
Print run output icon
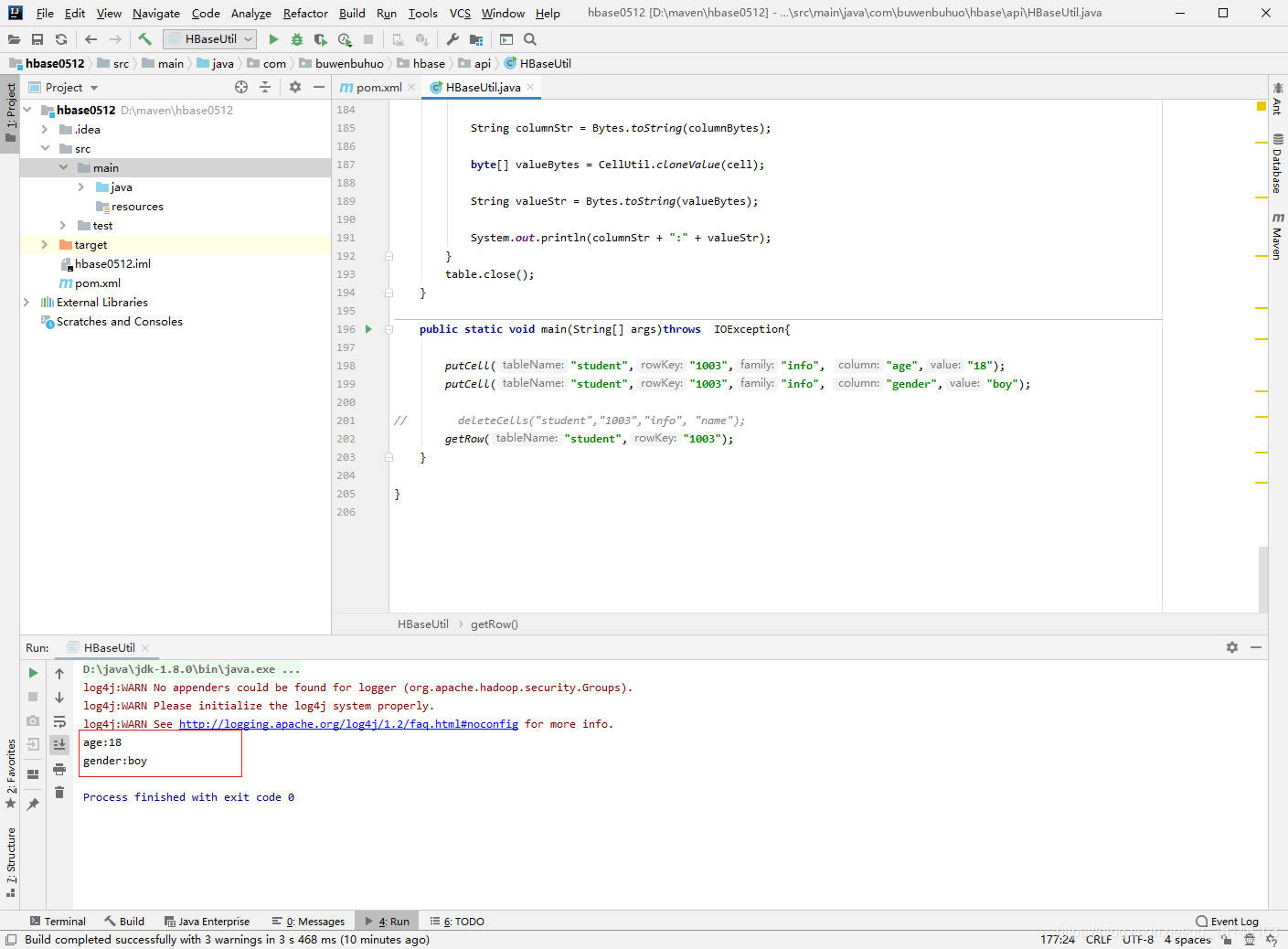[x=59, y=769]
